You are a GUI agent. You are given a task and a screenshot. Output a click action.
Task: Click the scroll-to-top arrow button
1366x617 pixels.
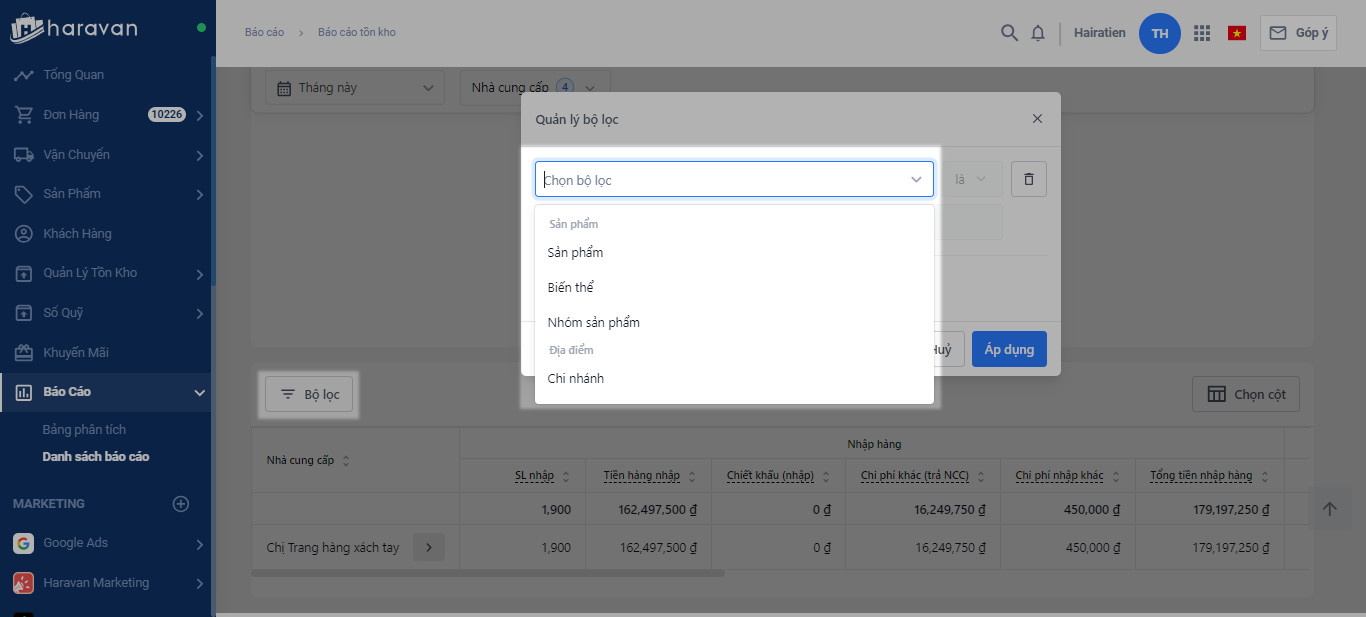[x=1329, y=509]
